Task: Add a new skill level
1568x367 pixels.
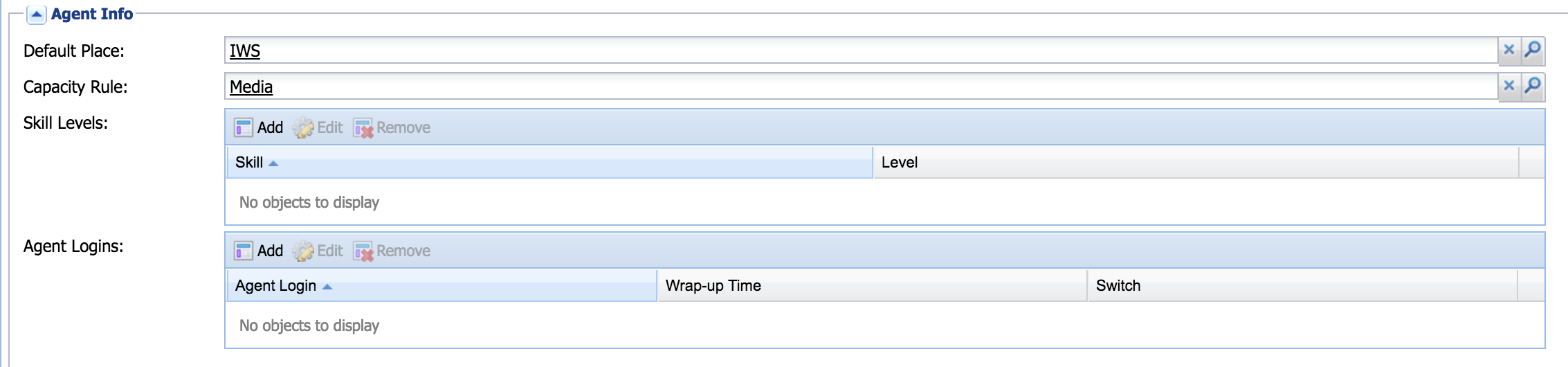Action: pyautogui.click(x=259, y=127)
